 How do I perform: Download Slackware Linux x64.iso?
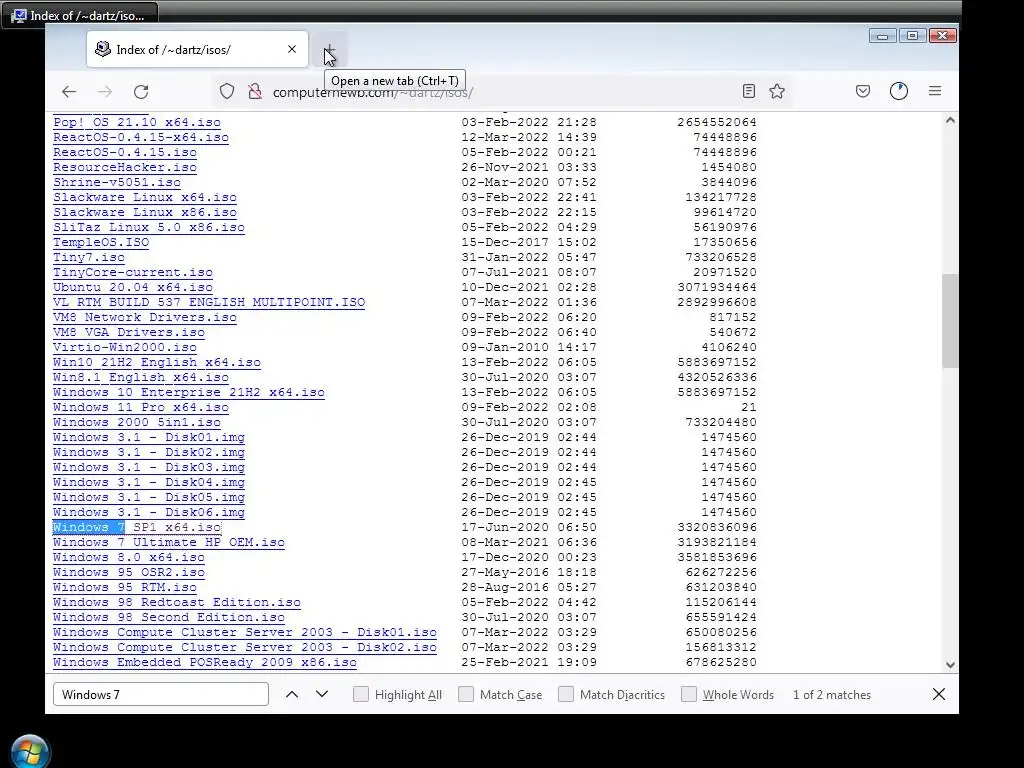click(145, 197)
